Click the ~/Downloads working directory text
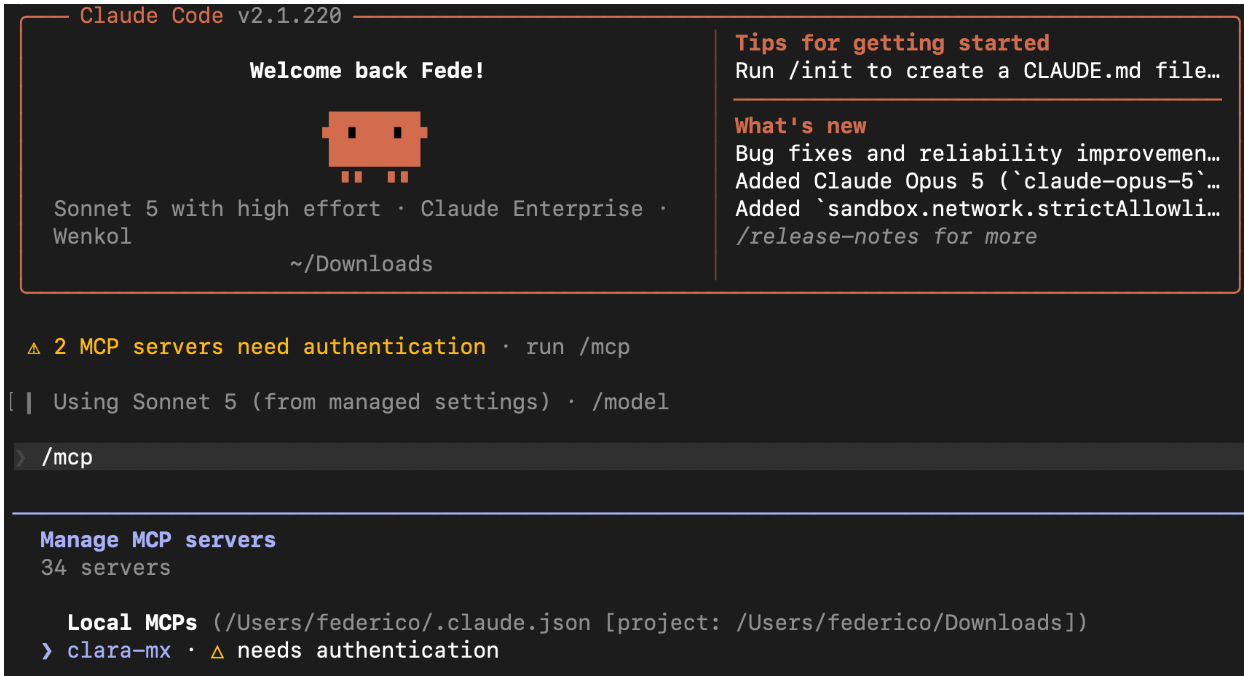Screen dimensions: 1244x676 (x=361, y=264)
